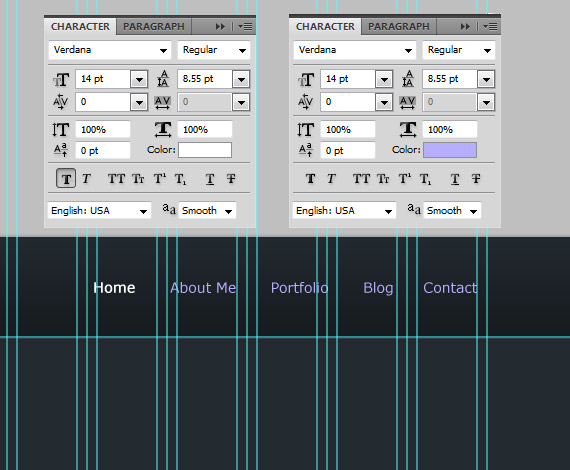The width and height of the screenshot is (570, 470).
Task: Click tracking icon in right panel
Action: point(408,103)
